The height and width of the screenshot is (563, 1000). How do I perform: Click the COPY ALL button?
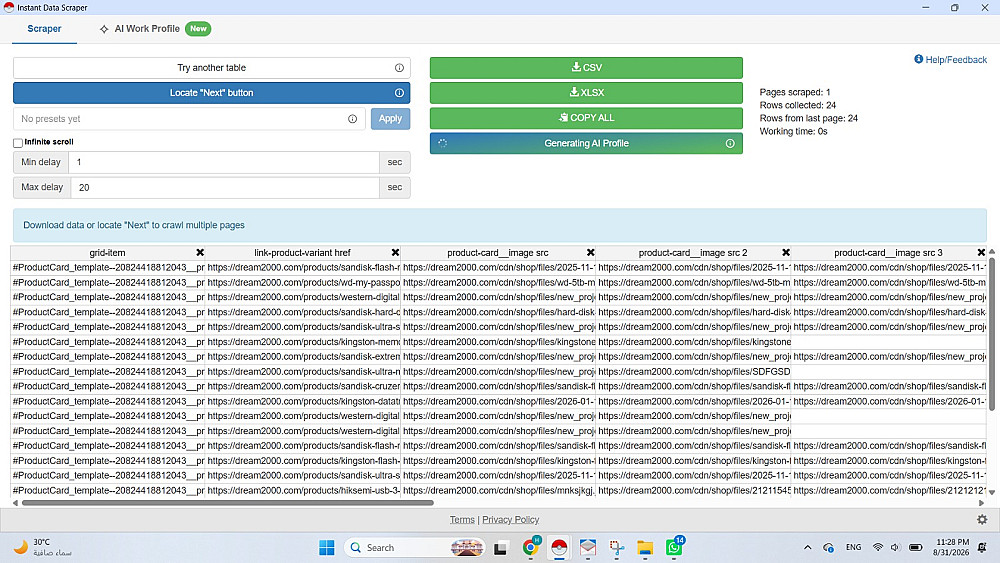[586, 118]
